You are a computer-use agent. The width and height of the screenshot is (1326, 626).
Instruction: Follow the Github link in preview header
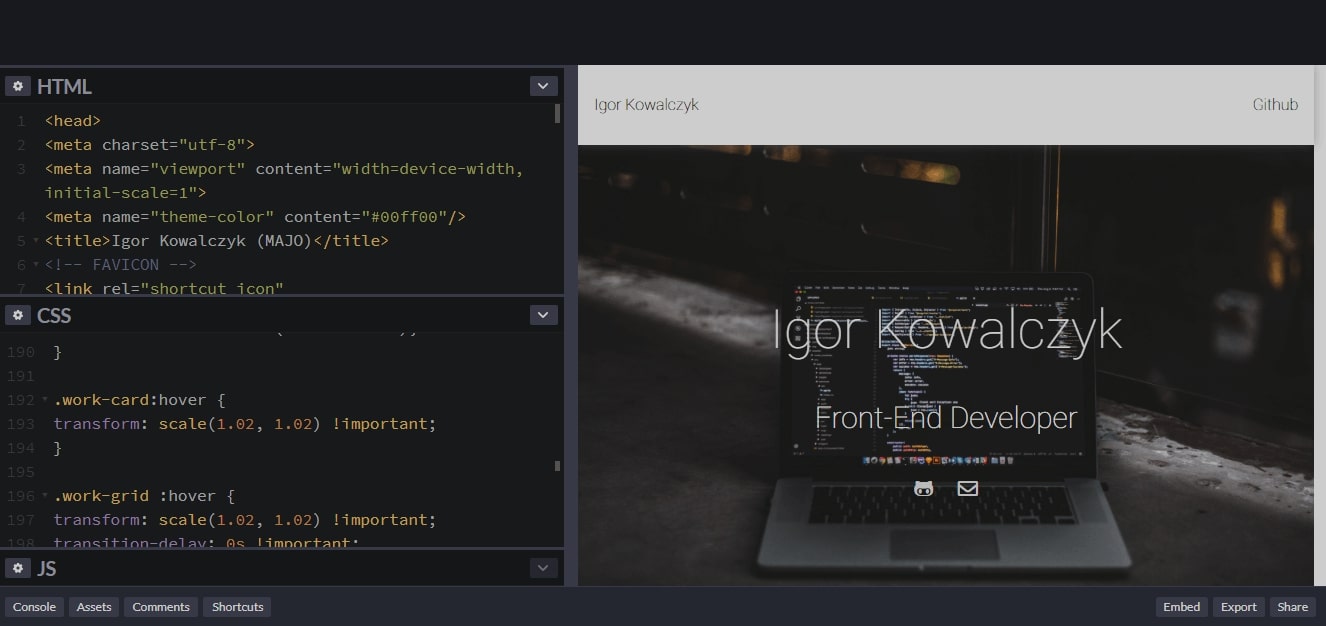pos(1275,105)
